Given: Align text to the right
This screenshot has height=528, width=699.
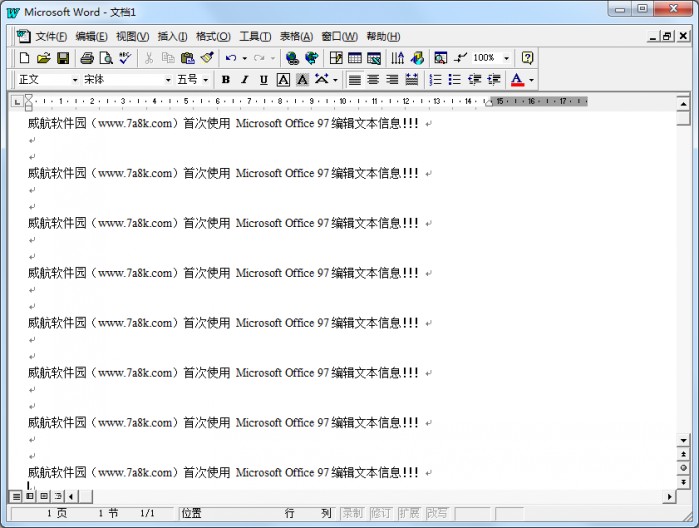Looking at the screenshot, I should click(x=393, y=80).
